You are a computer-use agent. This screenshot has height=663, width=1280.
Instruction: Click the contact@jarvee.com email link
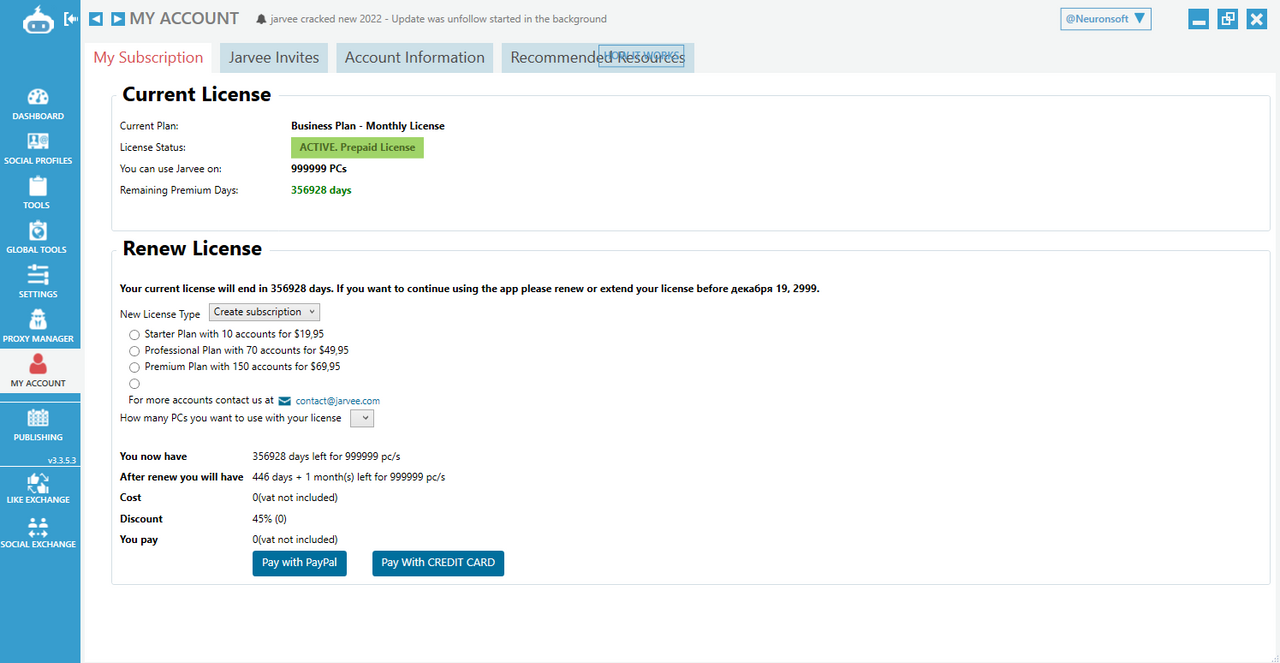click(x=337, y=401)
